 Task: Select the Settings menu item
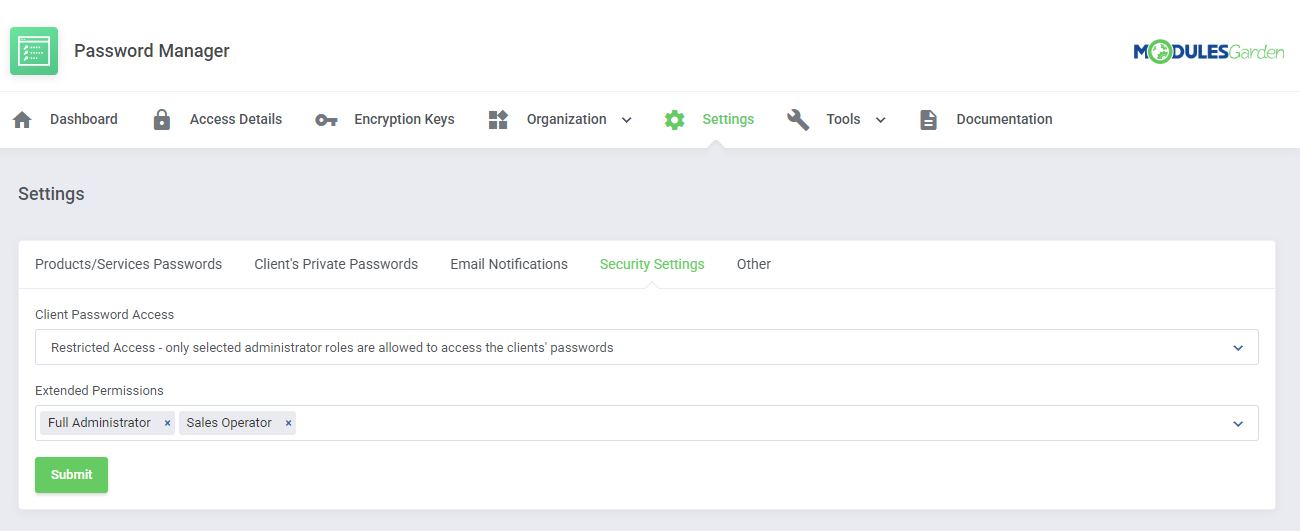tap(728, 119)
